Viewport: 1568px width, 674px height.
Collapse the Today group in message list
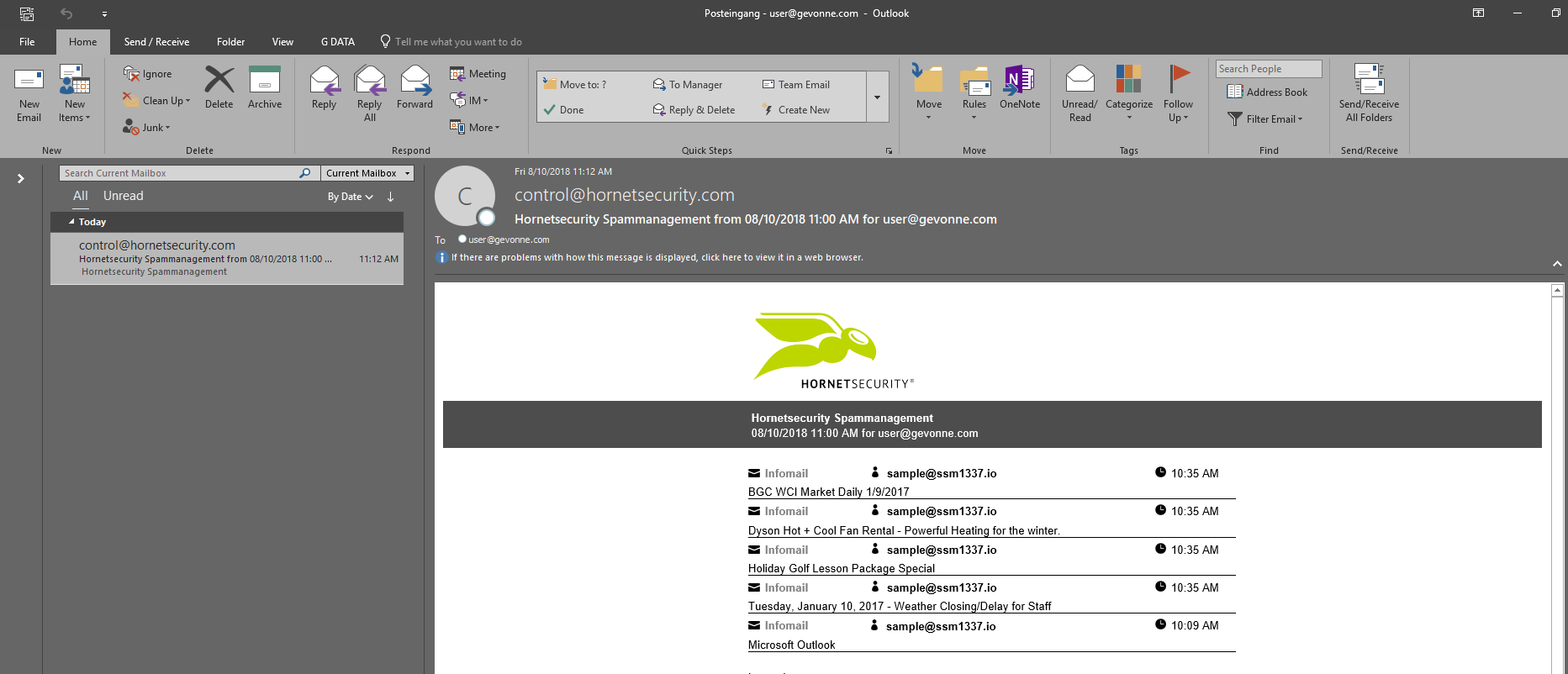point(71,222)
